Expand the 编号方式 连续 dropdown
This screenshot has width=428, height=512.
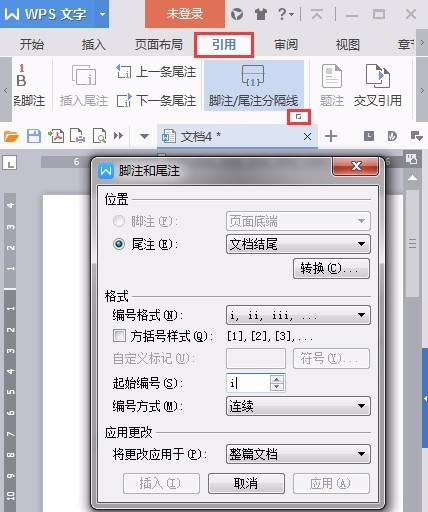[x=298, y=406]
